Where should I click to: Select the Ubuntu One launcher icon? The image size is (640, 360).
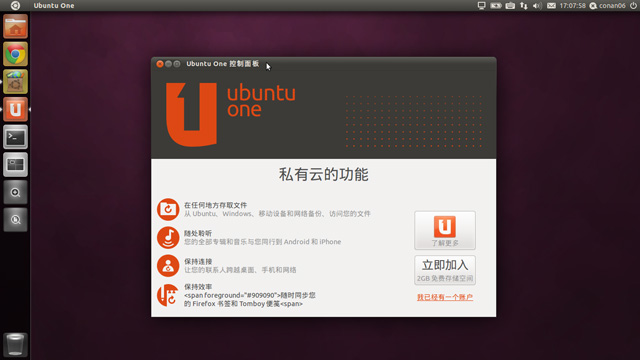16,109
